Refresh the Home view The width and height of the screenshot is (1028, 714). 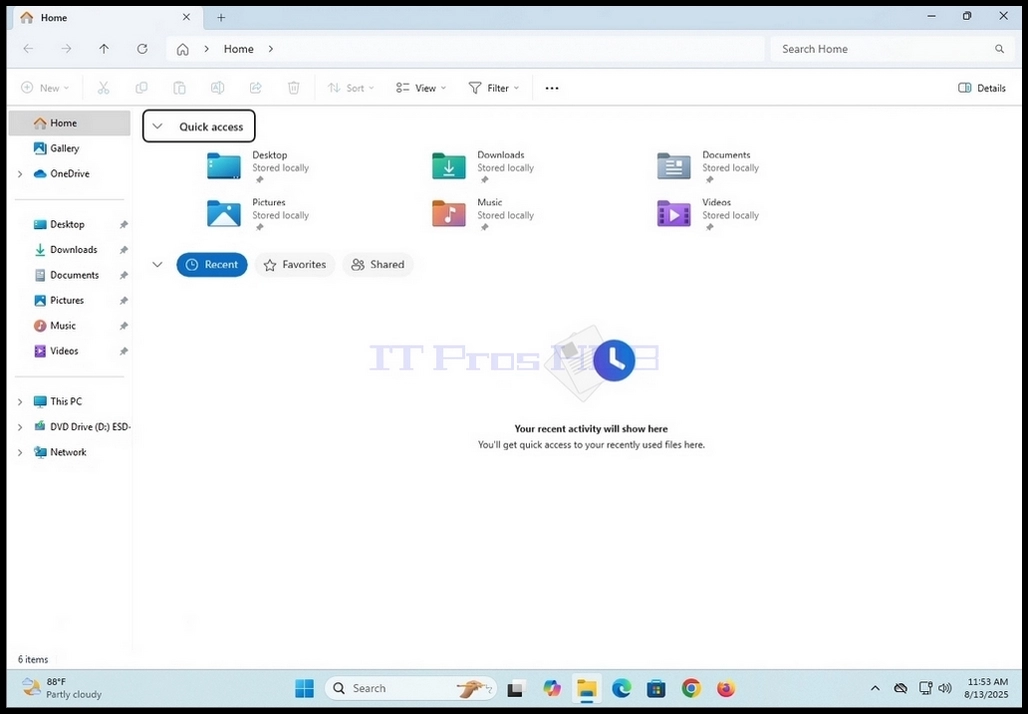coord(142,49)
